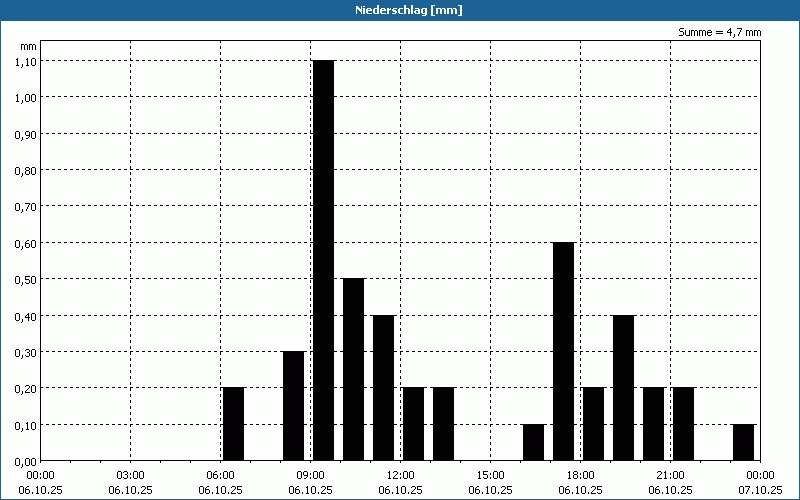Select the 0,50 value on y-axis

(x=25, y=279)
